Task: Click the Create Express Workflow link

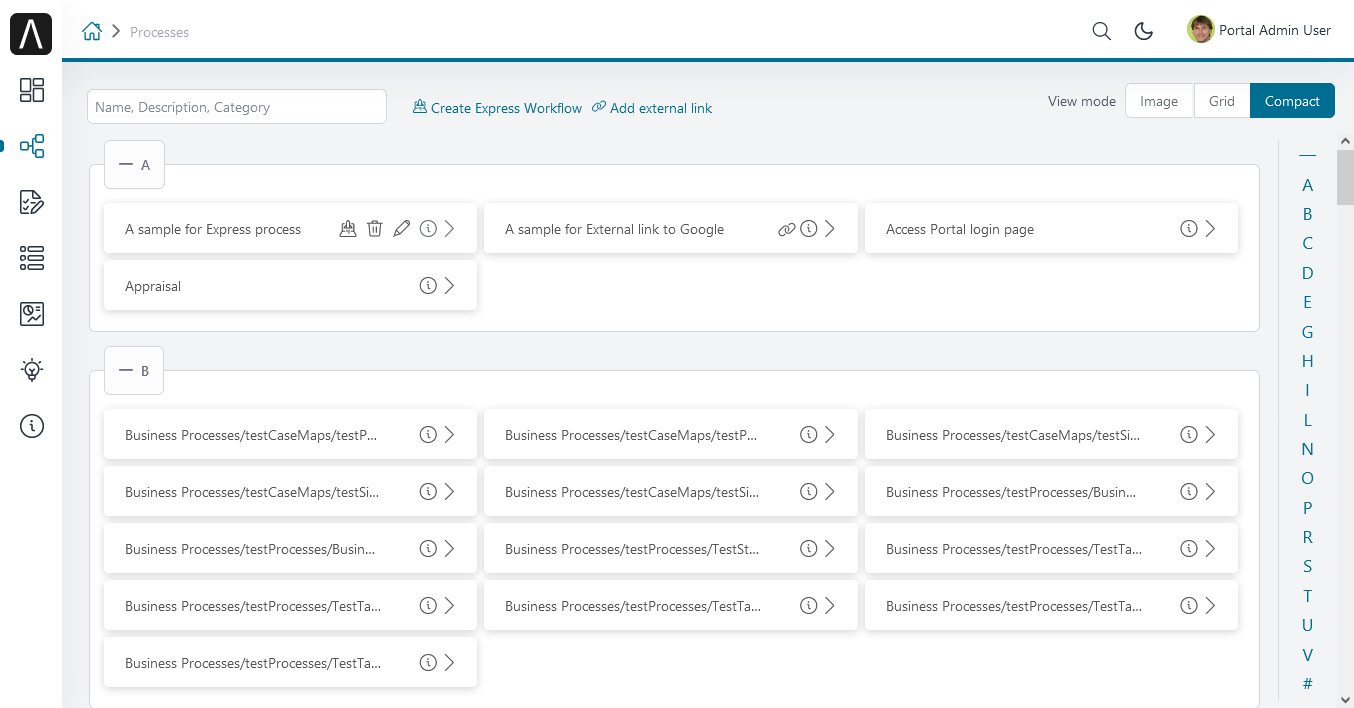Action: click(x=497, y=107)
